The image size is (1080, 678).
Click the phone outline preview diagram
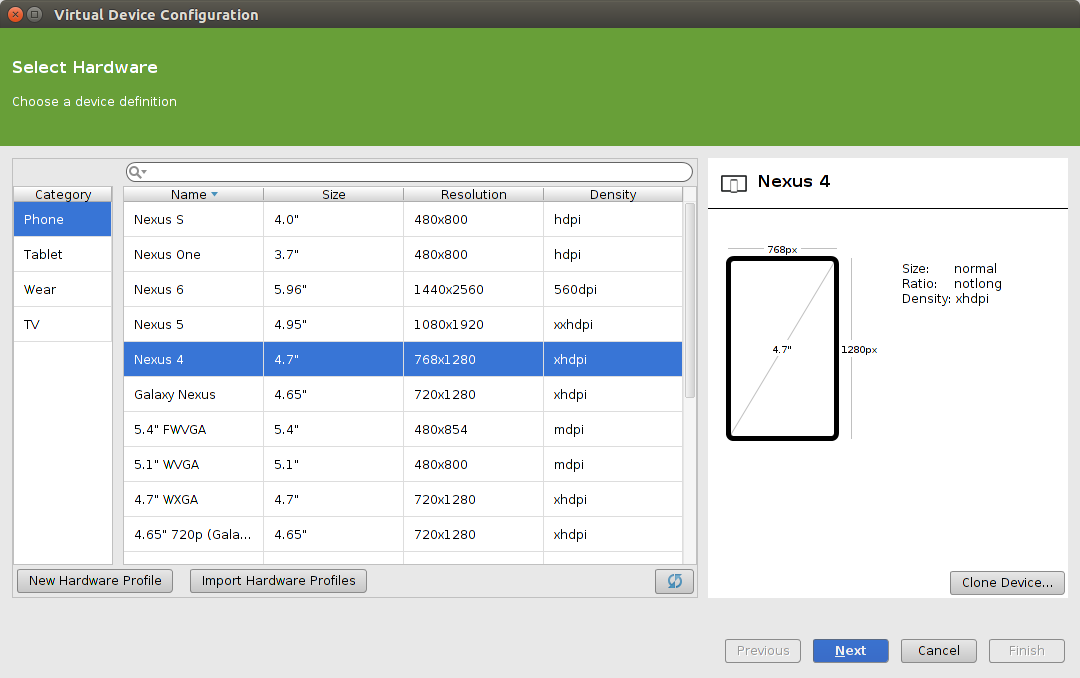tap(782, 349)
